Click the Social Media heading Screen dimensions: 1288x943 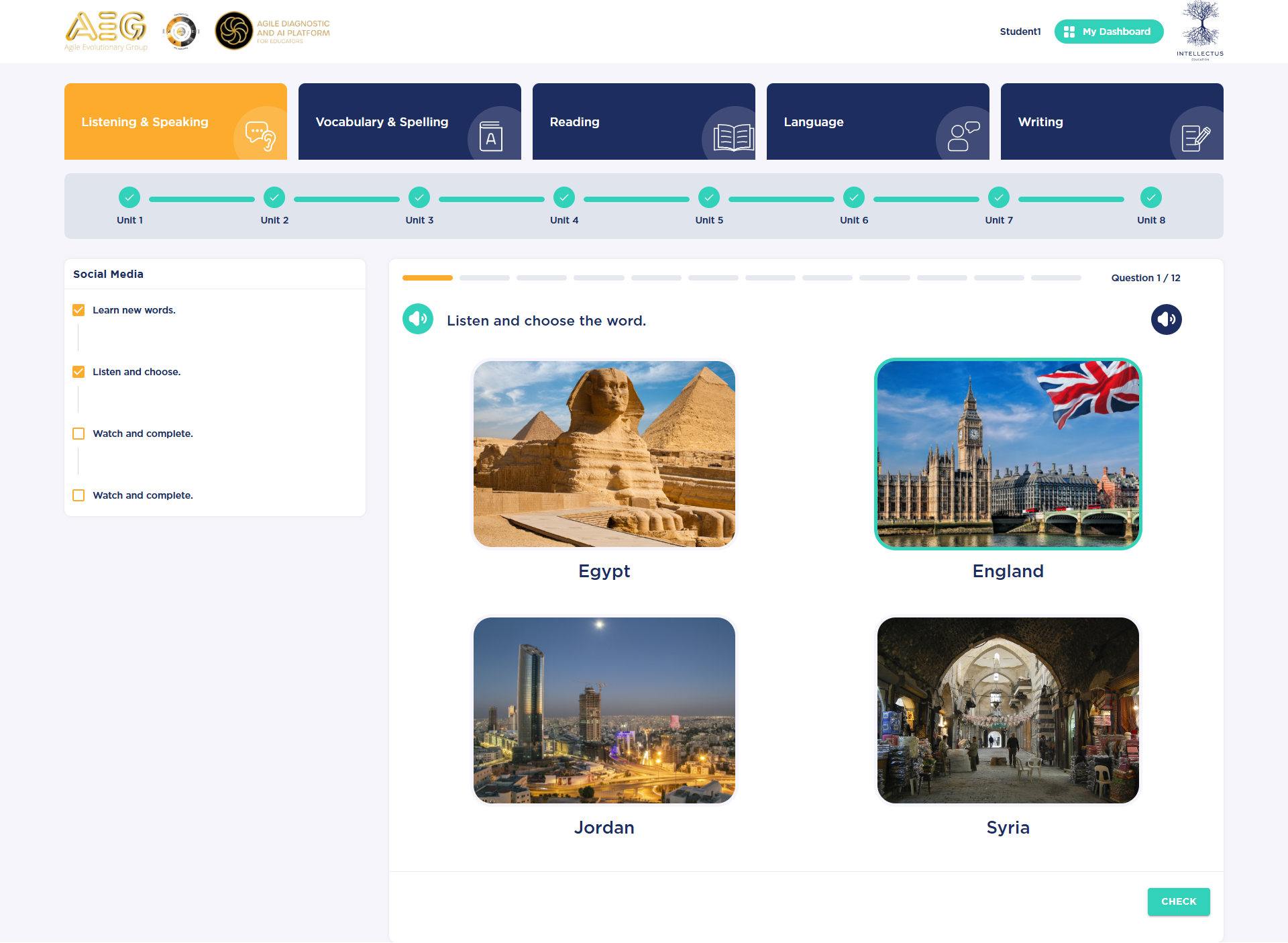click(108, 274)
